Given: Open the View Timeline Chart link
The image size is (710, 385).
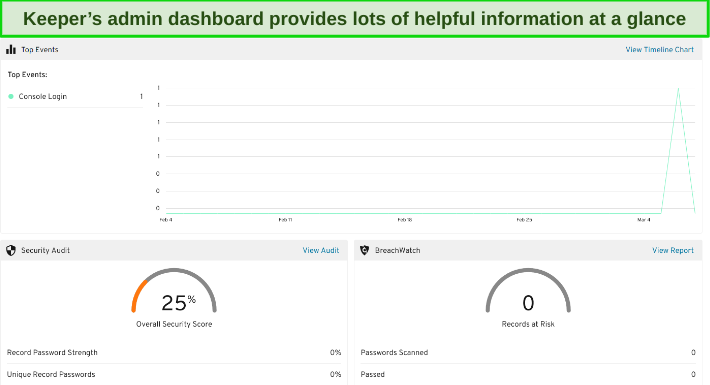Looking at the screenshot, I should (x=659, y=50).
